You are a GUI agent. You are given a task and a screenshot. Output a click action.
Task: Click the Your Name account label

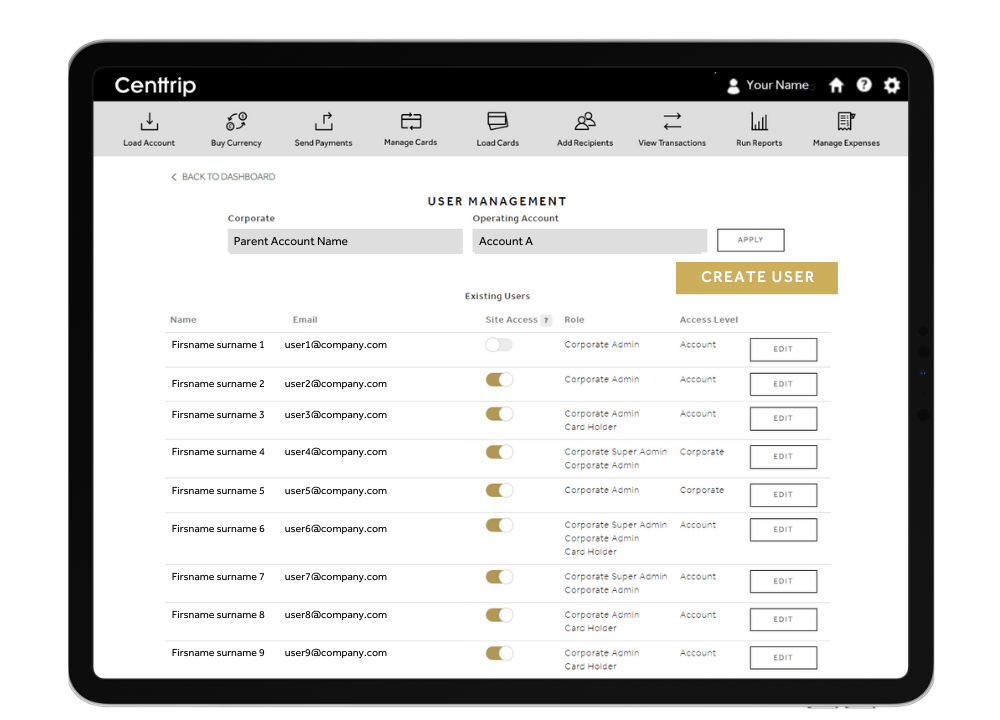click(777, 85)
